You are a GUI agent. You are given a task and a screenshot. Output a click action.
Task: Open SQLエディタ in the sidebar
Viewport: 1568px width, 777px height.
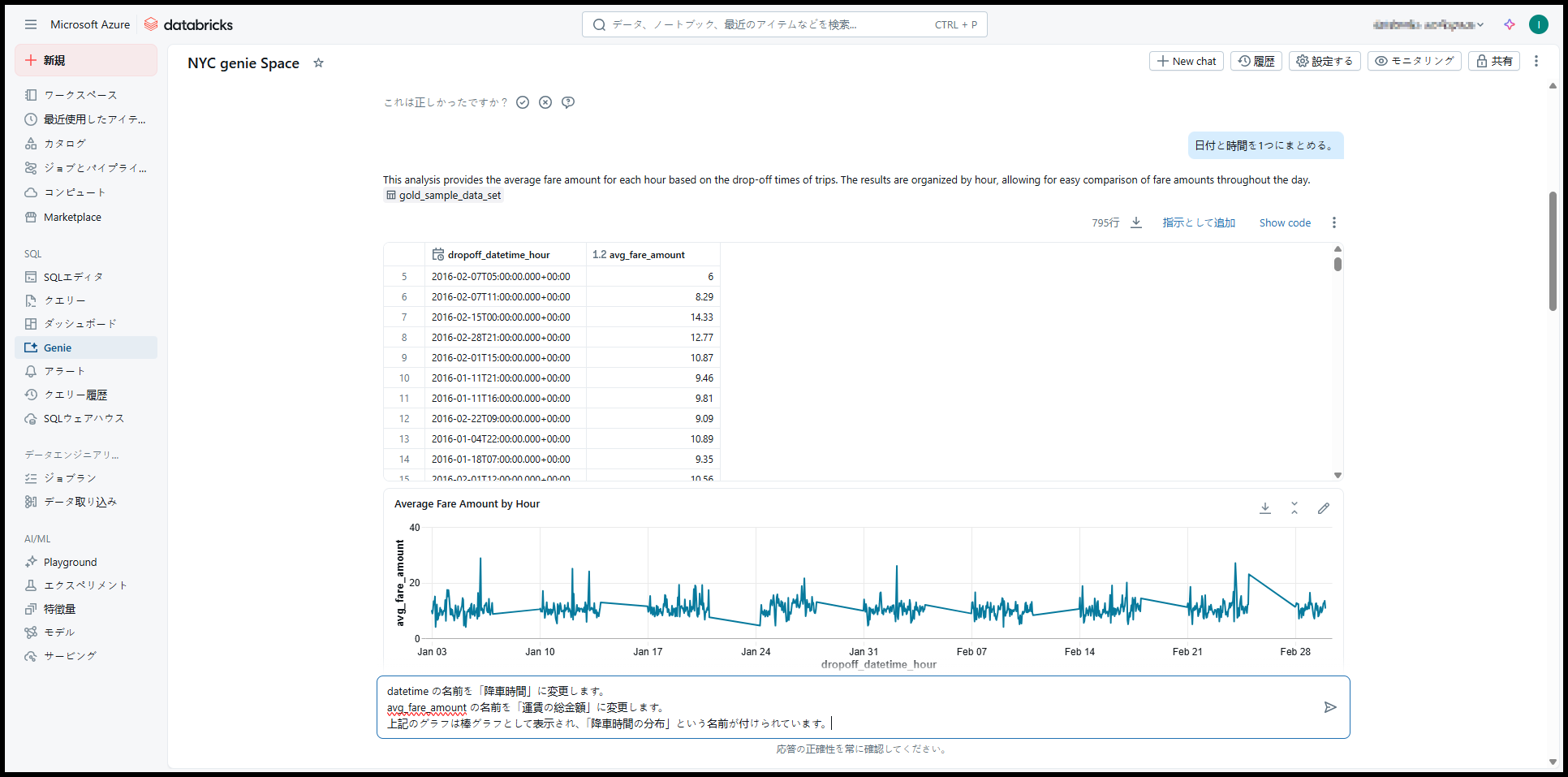point(73,277)
